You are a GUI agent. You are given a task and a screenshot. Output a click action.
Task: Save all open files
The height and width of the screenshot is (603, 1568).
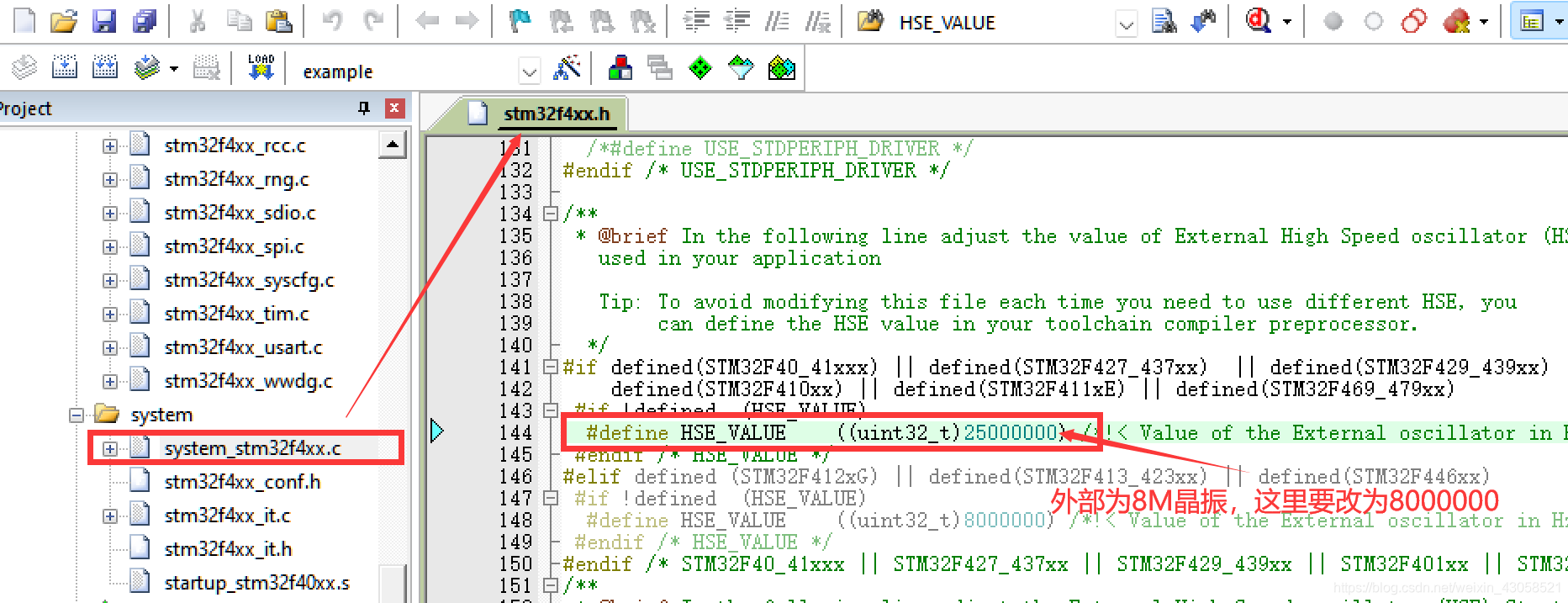click(x=145, y=21)
